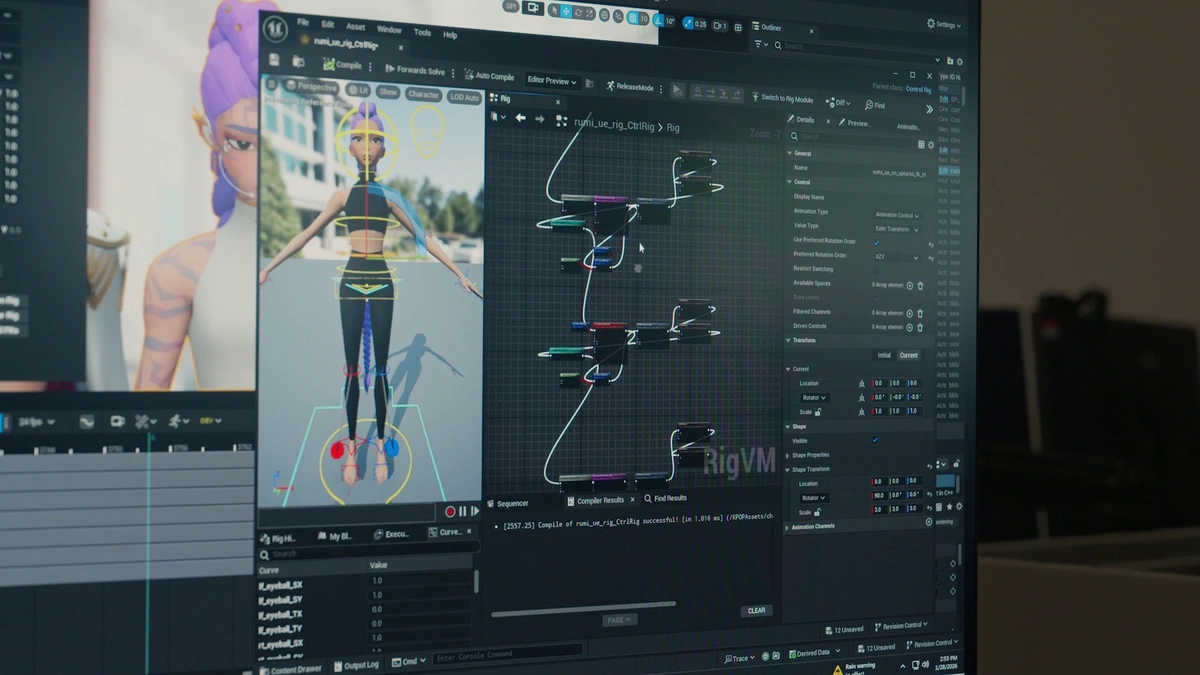This screenshot has width=1200, height=675.
Task: Click the blue color swatch near Shape Transform
Action: pos(944,478)
